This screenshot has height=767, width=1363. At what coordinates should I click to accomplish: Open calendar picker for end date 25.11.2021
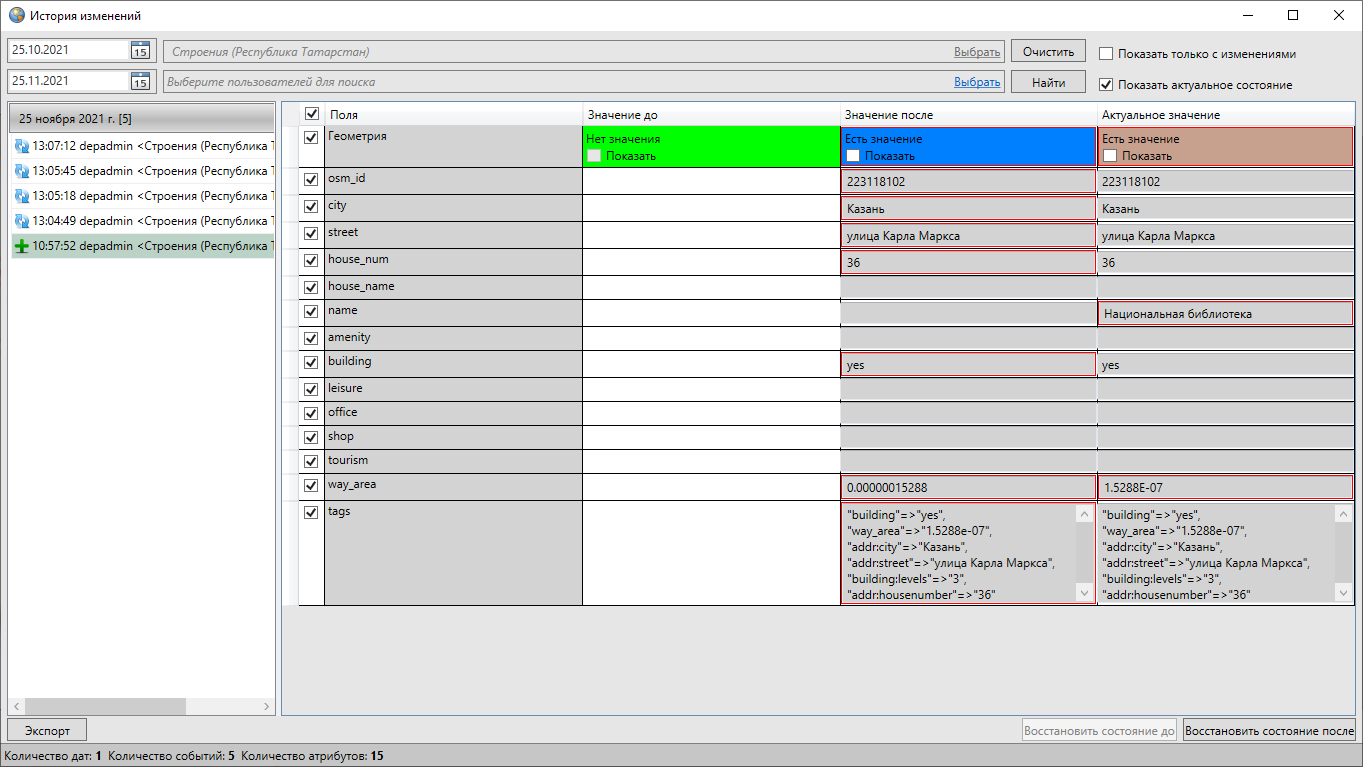tap(140, 81)
